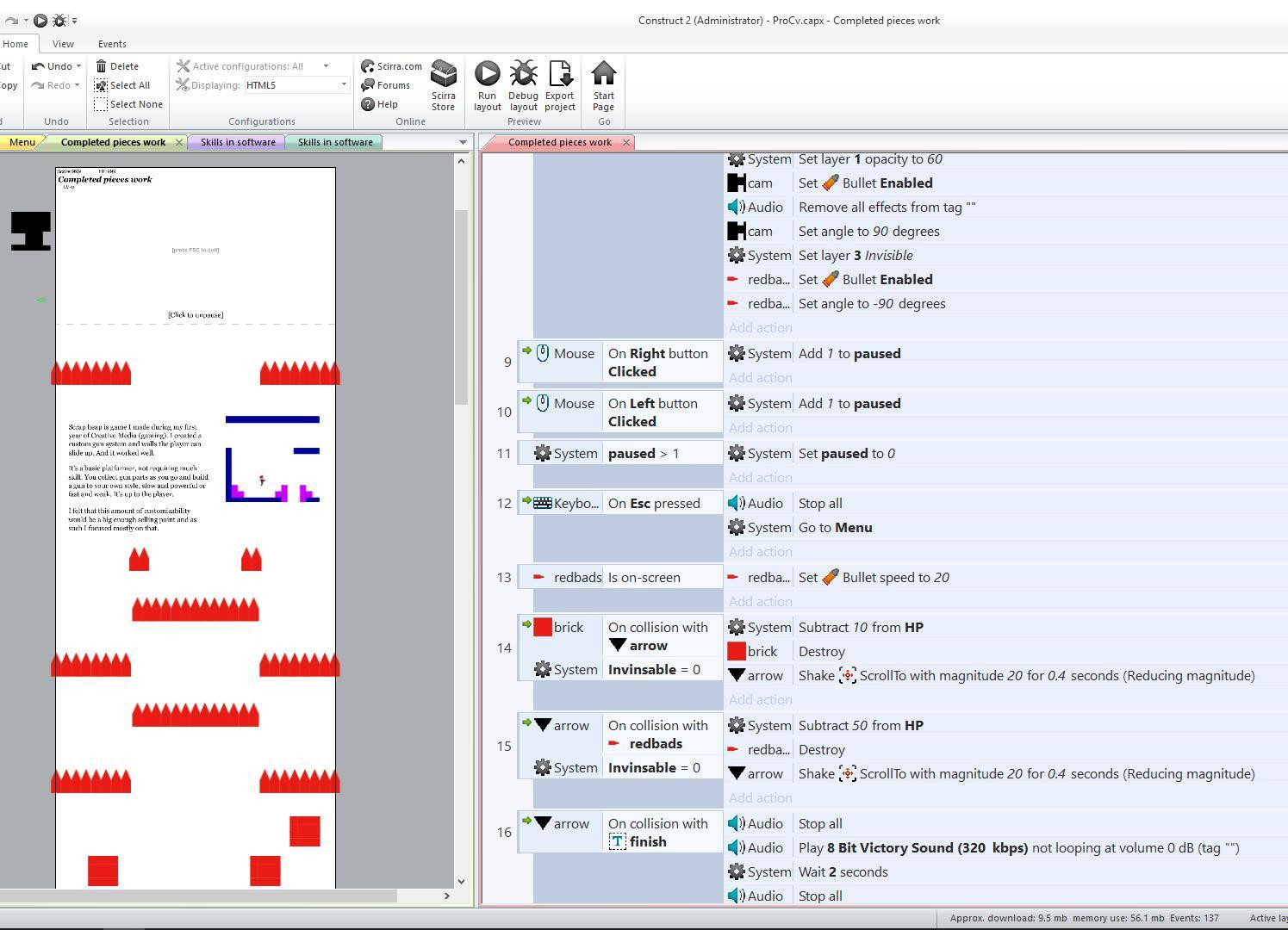Close the Completed pieces work event sheet tab

[626, 142]
